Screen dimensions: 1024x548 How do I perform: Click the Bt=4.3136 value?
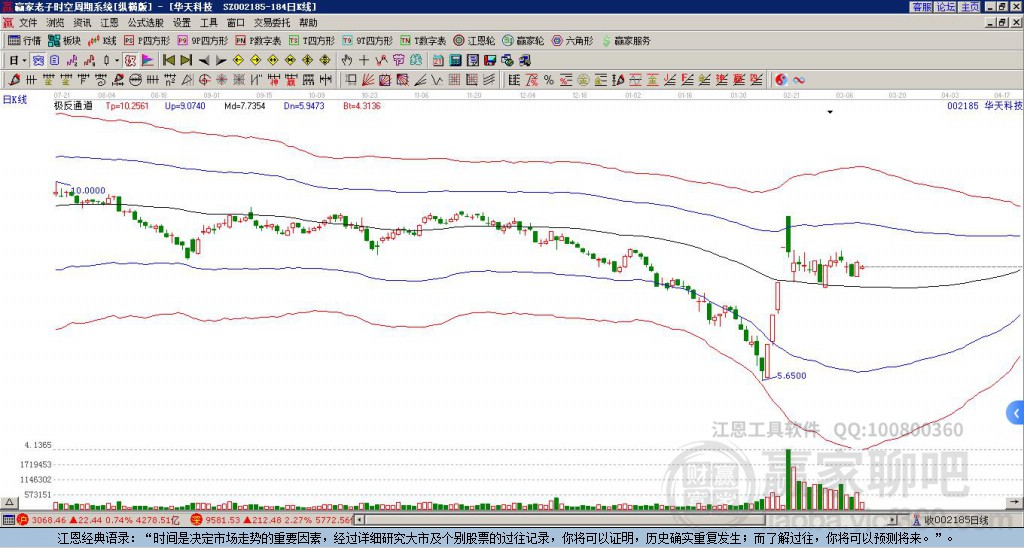(362, 106)
